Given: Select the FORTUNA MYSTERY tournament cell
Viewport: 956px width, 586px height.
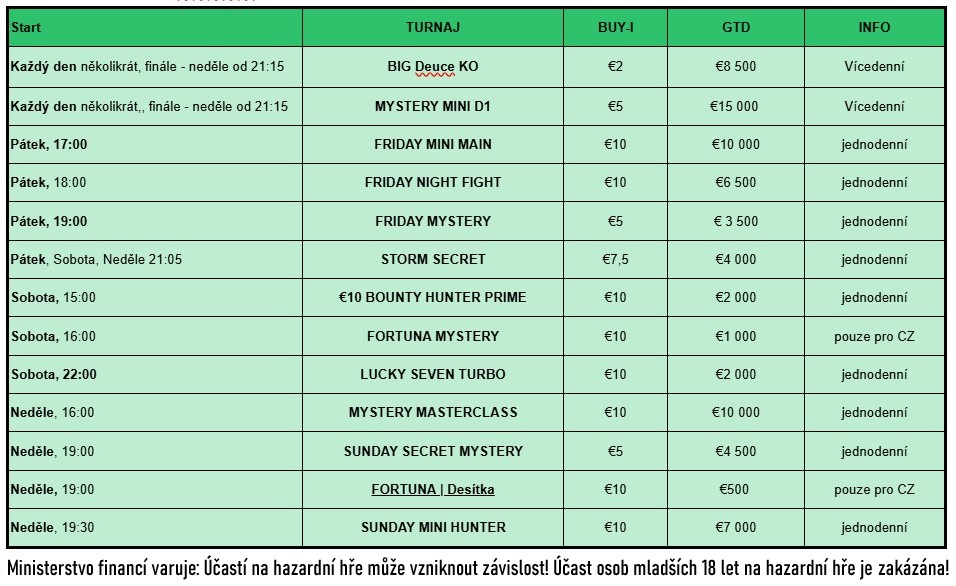Looking at the screenshot, I should coord(432,336).
